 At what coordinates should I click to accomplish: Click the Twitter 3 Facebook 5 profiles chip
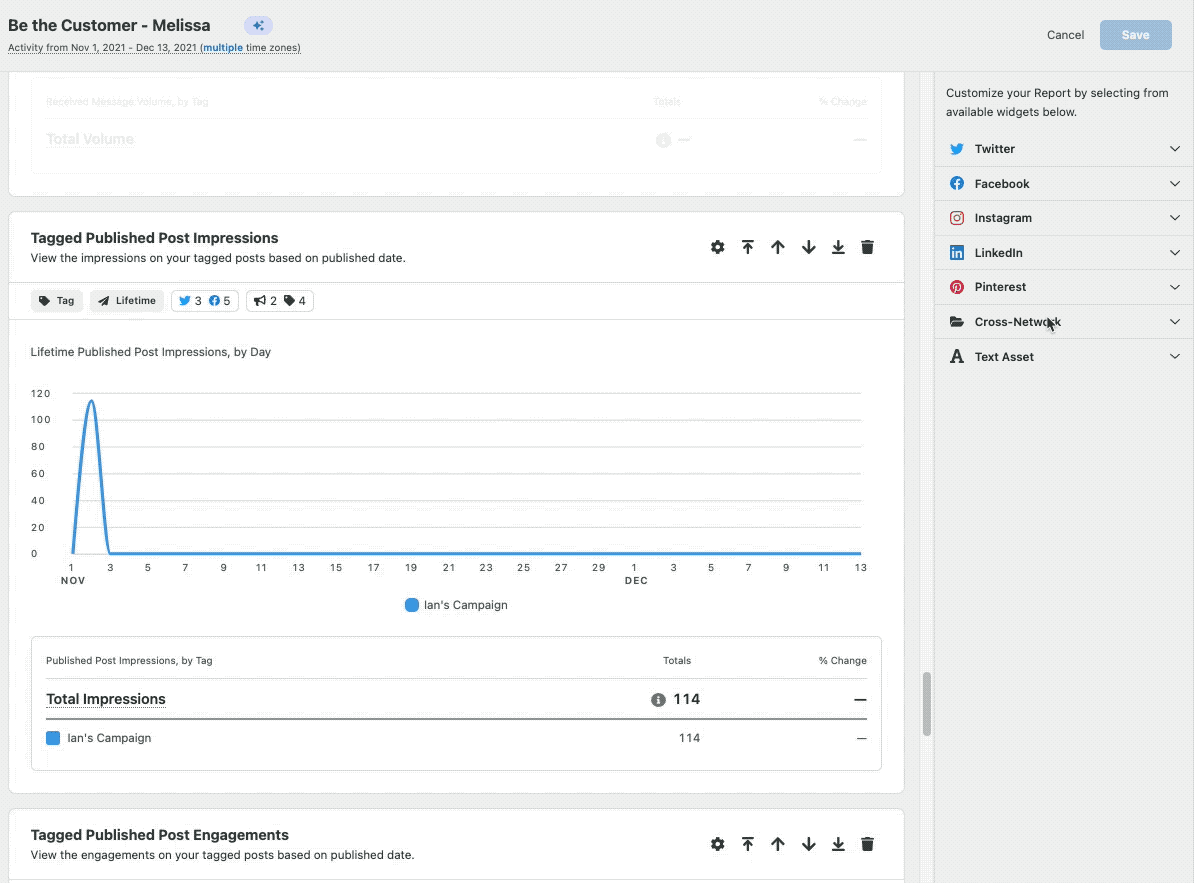pyautogui.click(x=205, y=301)
